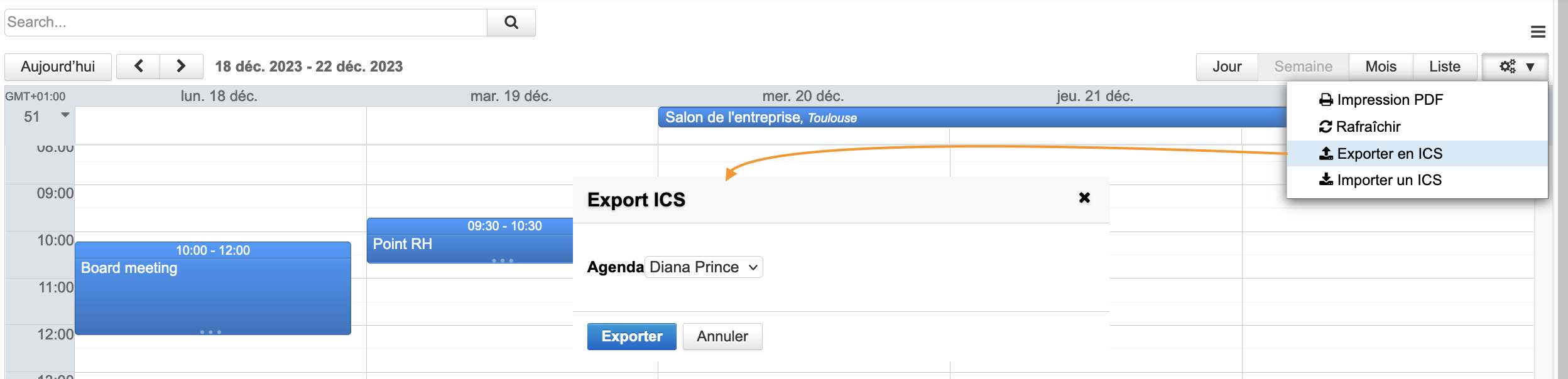The width and height of the screenshot is (1568, 379).
Task: Open the gears settings dropdown
Action: click(x=1515, y=67)
